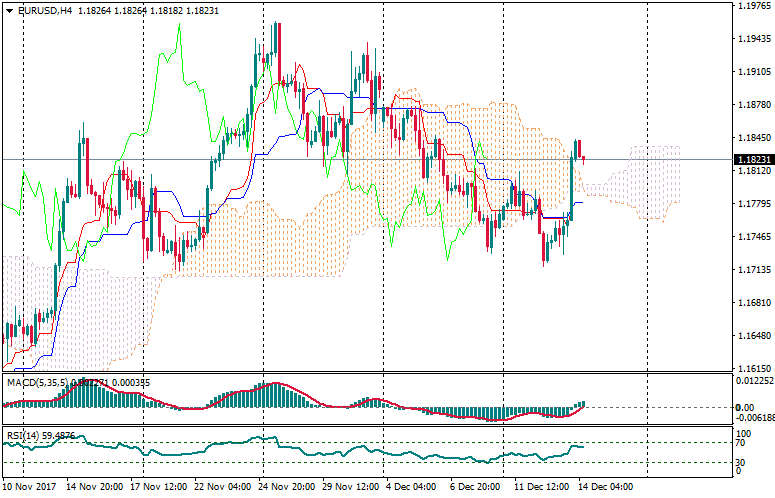Click the RSI 70 level label
The image size is (775, 498).
(x=741, y=442)
